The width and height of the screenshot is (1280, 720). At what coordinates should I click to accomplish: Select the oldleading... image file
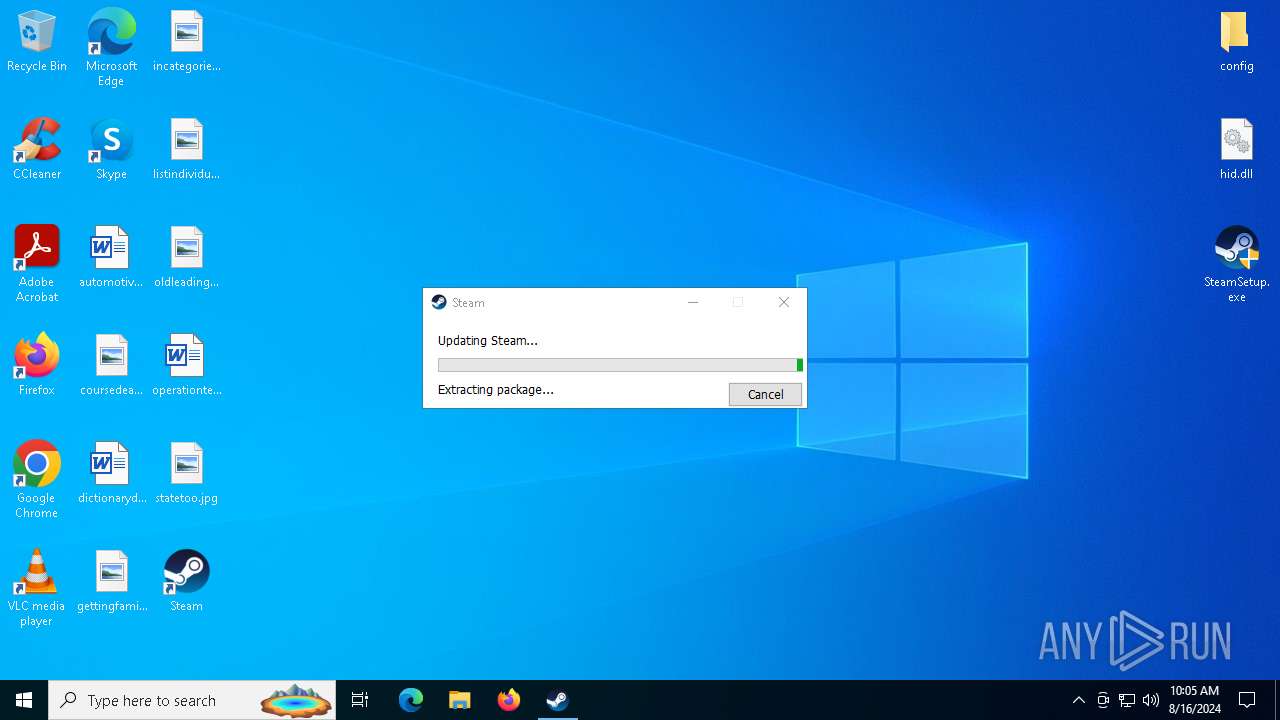click(187, 258)
